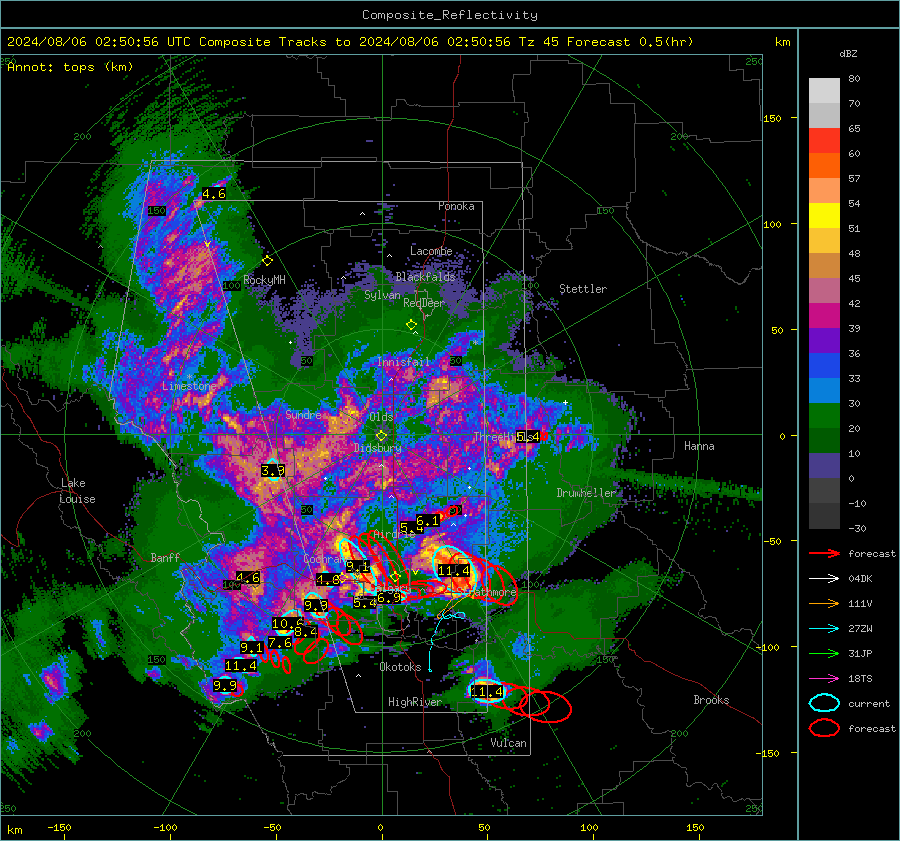The image size is (900, 841).
Task: Click the yellow diamond marker below RedDeer
Action: (x=412, y=325)
